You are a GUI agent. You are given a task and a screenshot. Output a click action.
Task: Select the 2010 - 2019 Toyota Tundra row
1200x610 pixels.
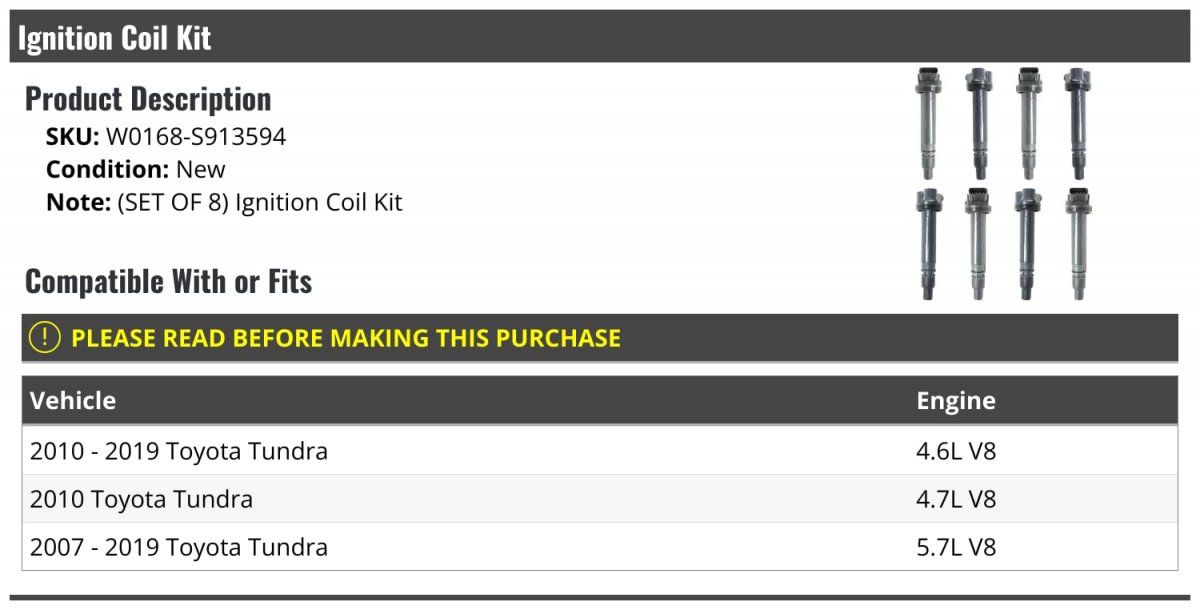(179, 451)
